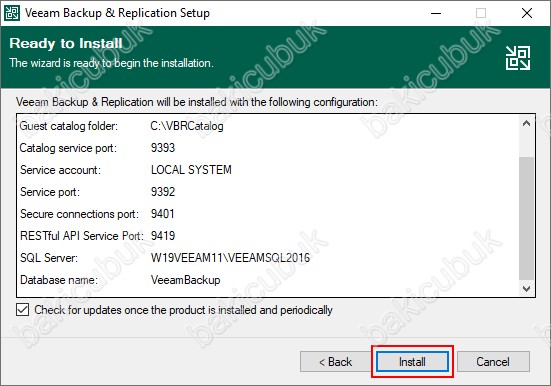Viewport: 551px width, 386px height.
Task: Select the W19VEEAM11\VEEAMSQL2016 SQL Server value
Action: [230, 258]
